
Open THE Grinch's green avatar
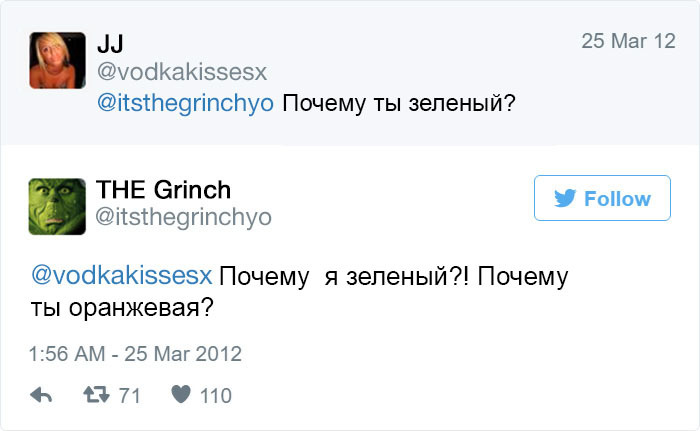point(55,204)
